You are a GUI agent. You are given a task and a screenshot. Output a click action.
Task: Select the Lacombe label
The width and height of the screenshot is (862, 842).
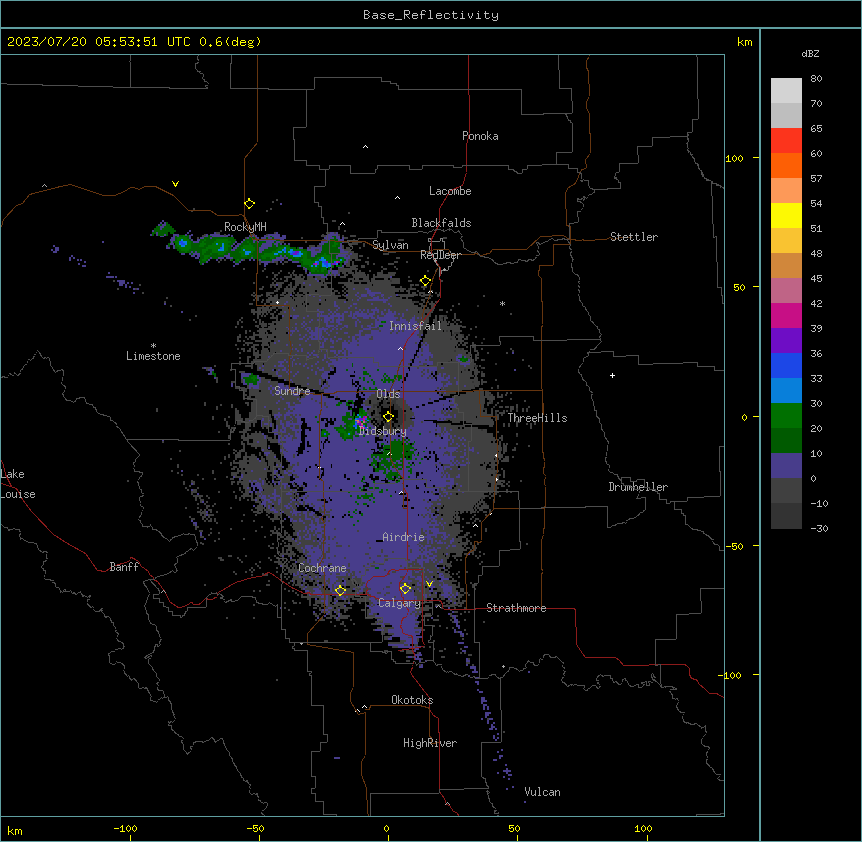[x=450, y=191]
